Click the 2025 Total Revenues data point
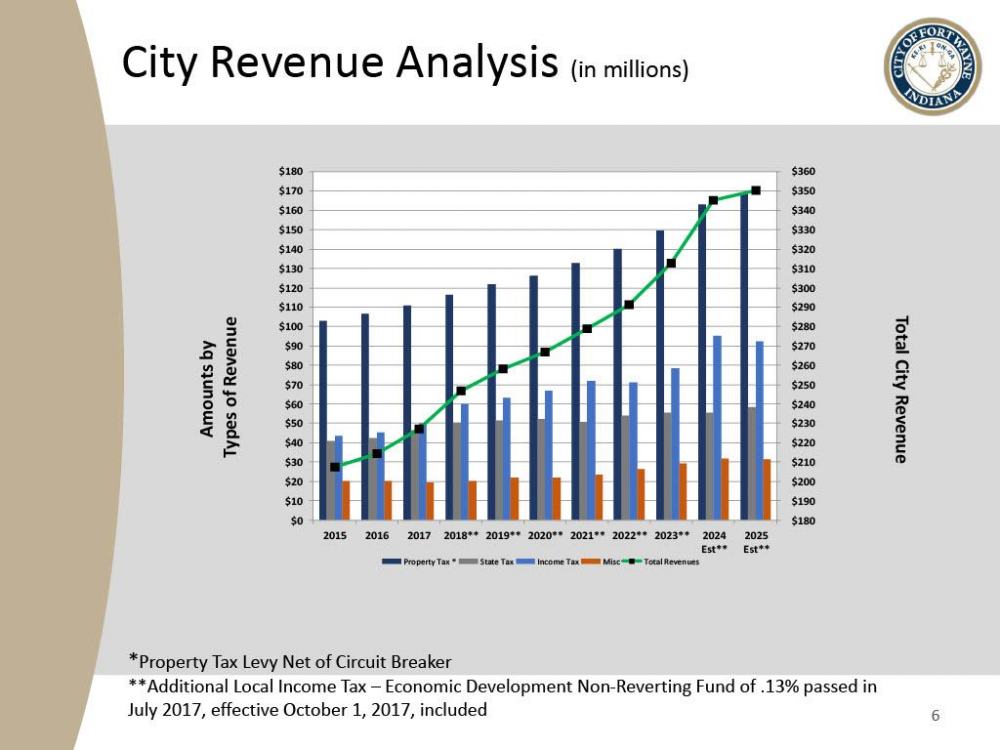Screen dimensions: 1000x750 pyautogui.click(x=755, y=188)
